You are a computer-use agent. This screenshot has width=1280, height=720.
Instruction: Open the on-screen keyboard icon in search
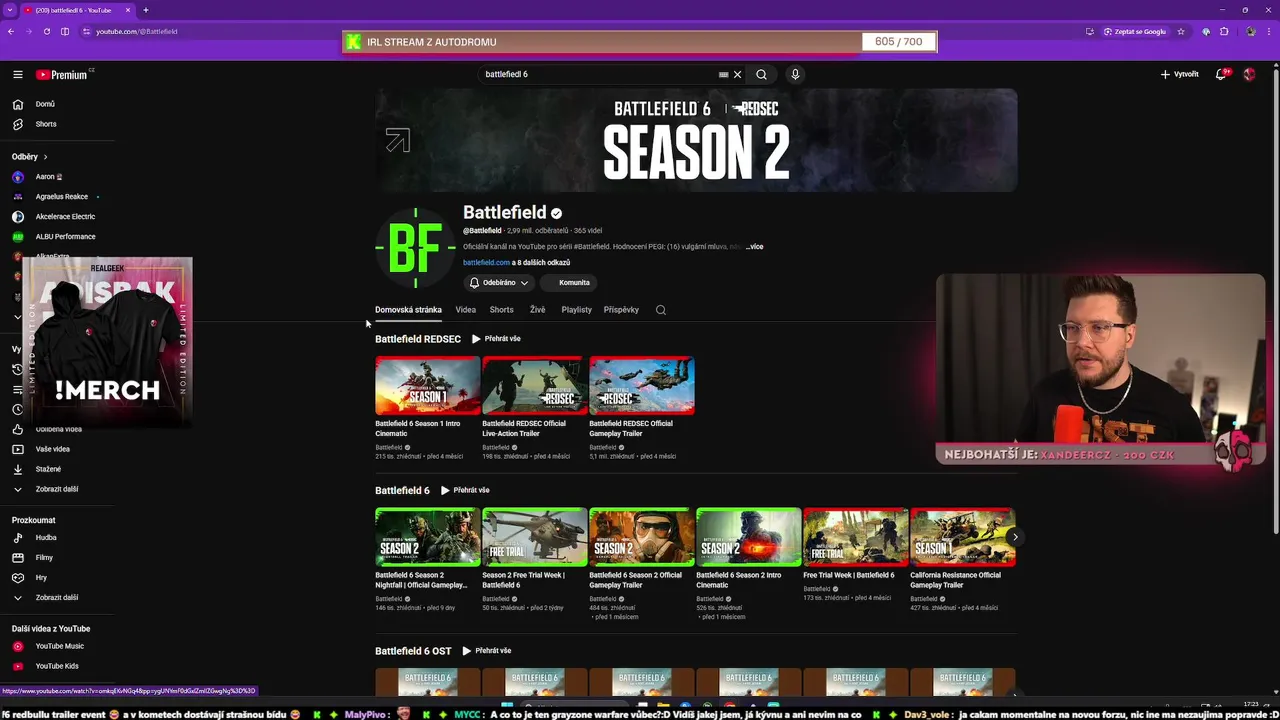tap(723, 74)
